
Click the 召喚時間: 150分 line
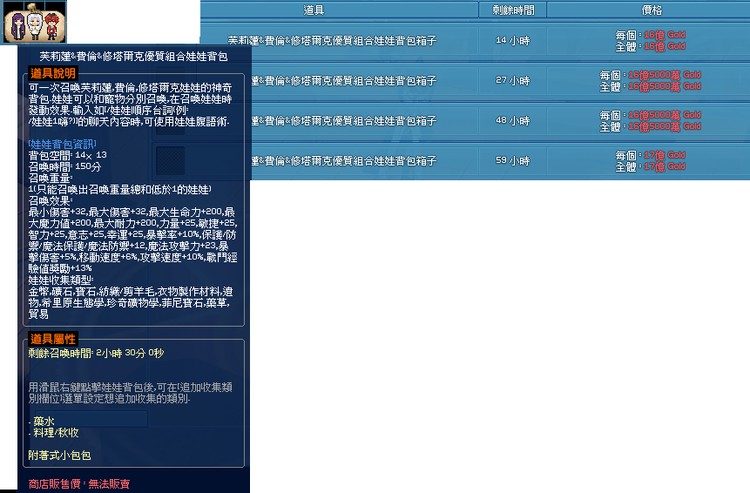(65, 167)
